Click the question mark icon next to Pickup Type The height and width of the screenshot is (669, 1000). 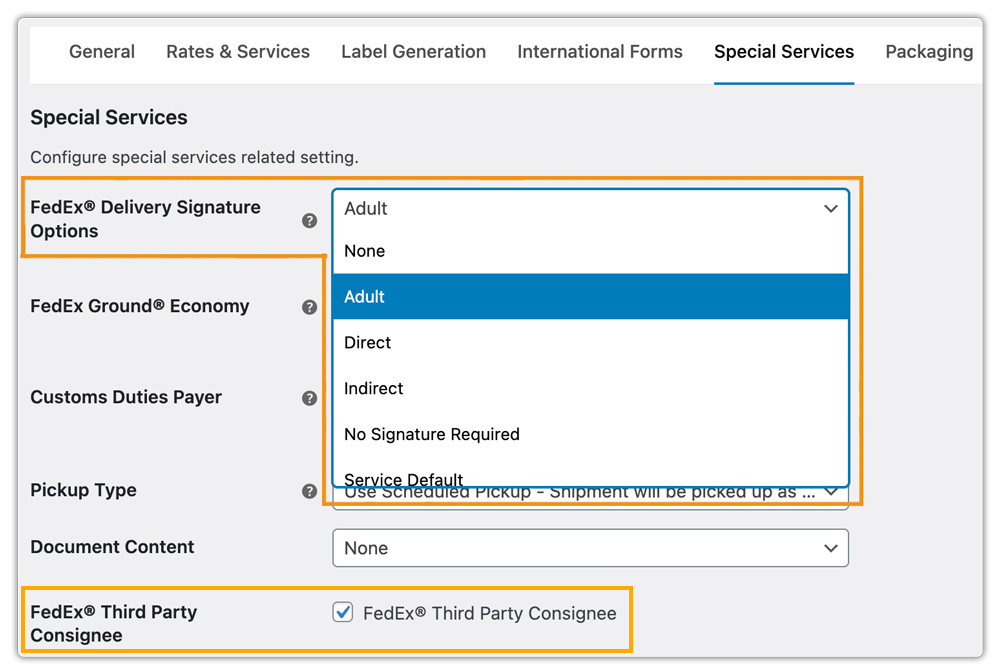click(309, 491)
